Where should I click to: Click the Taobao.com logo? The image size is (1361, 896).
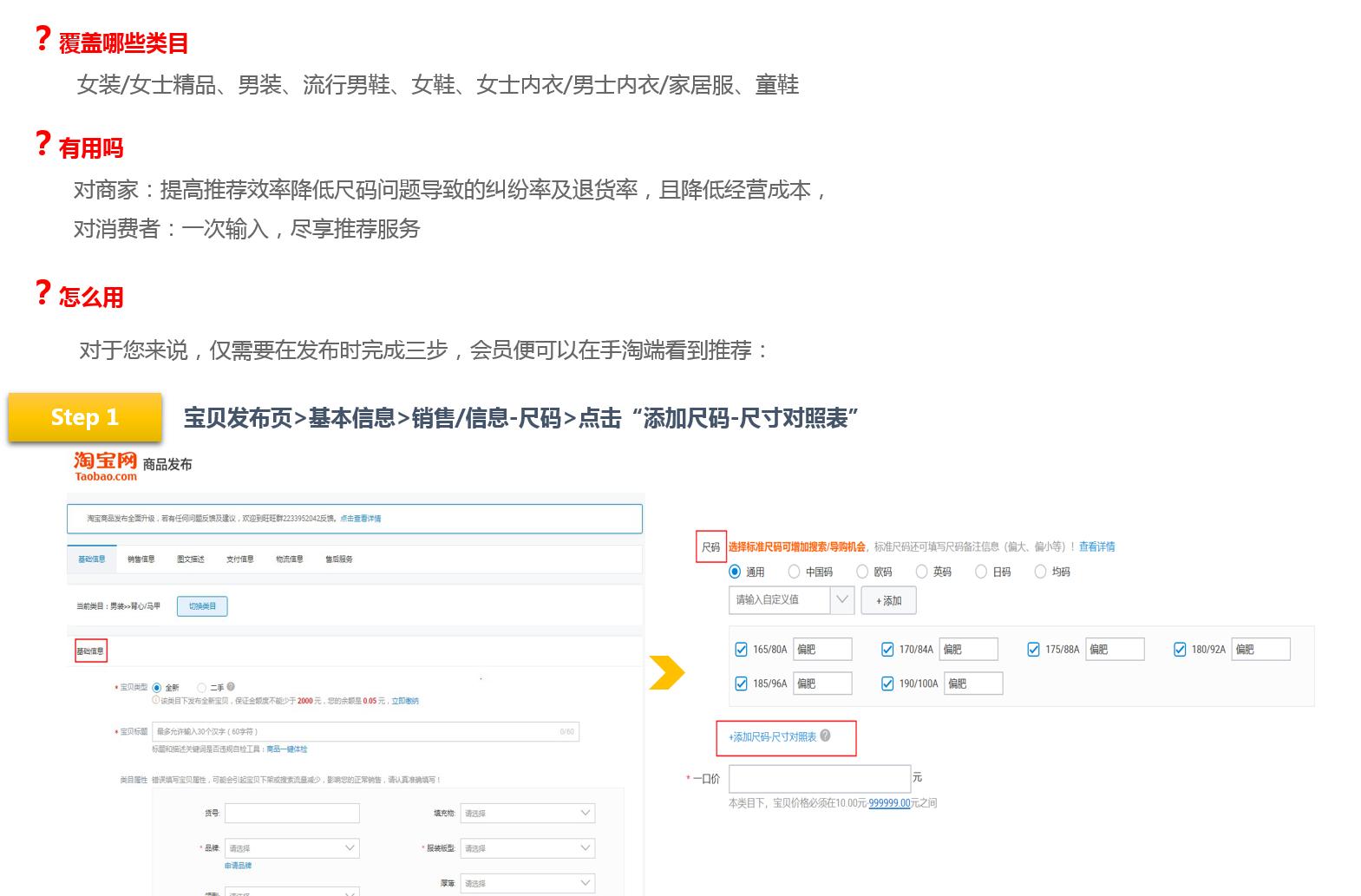pos(106,466)
